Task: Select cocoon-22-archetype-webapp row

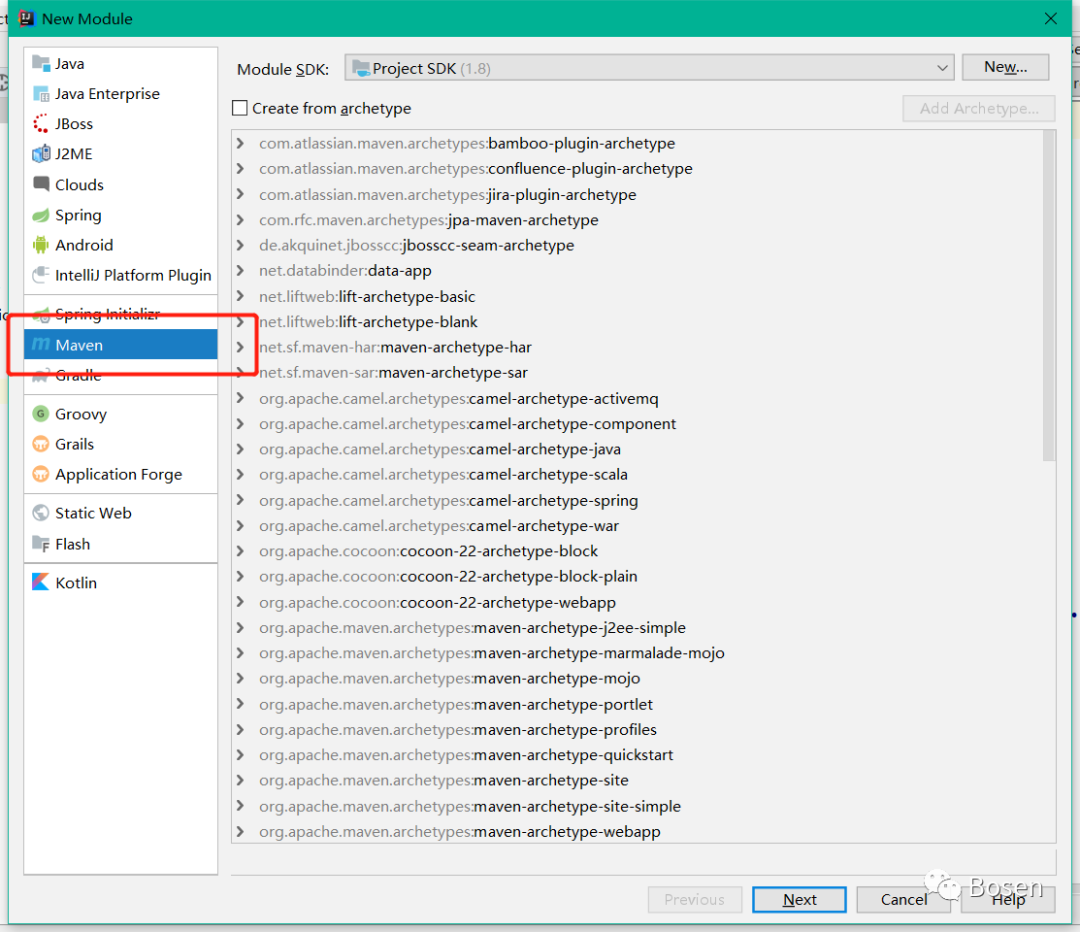Action: 637,602
